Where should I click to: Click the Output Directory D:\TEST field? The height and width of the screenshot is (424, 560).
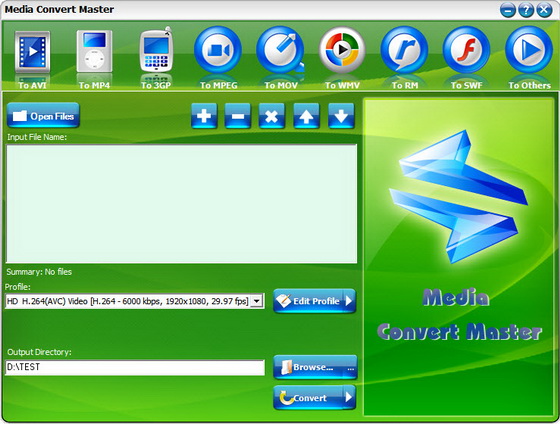(x=135, y=368)
